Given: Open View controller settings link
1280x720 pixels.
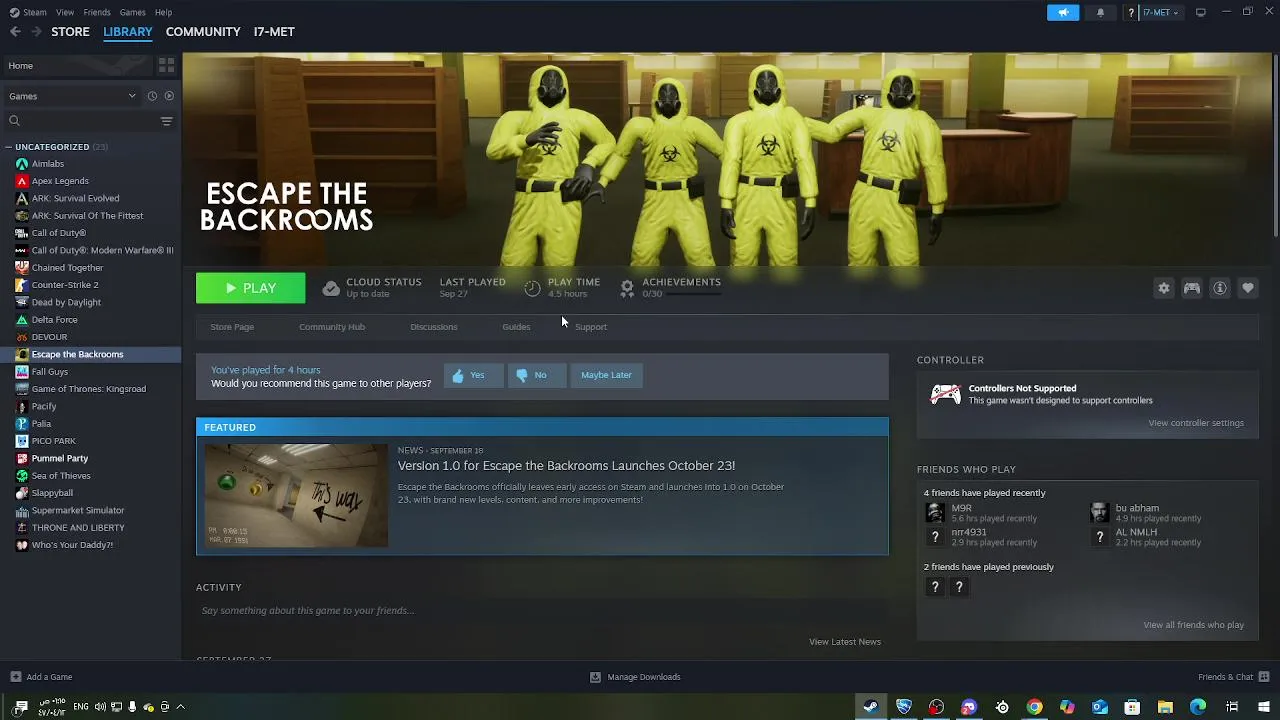Looking at the screenshot, I should (1196, 423).
